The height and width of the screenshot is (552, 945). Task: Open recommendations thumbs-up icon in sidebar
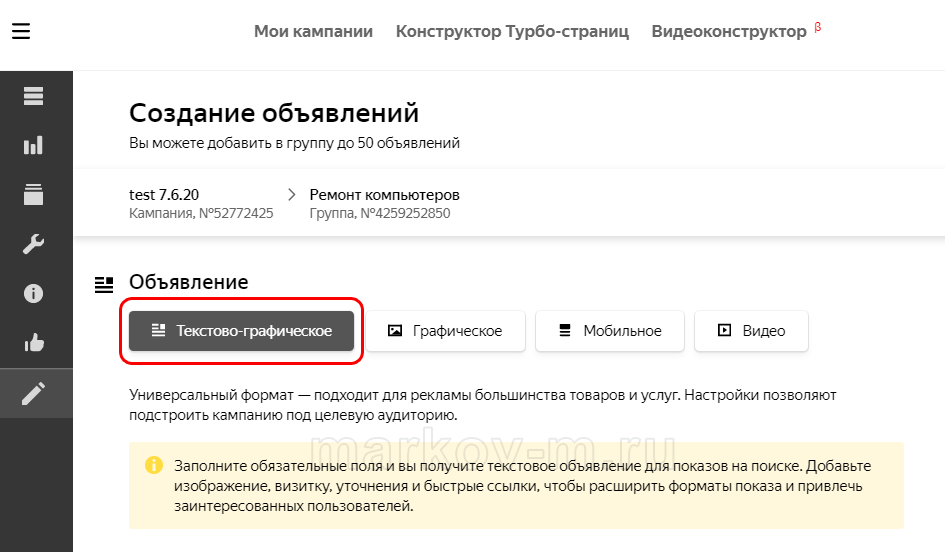34,343
